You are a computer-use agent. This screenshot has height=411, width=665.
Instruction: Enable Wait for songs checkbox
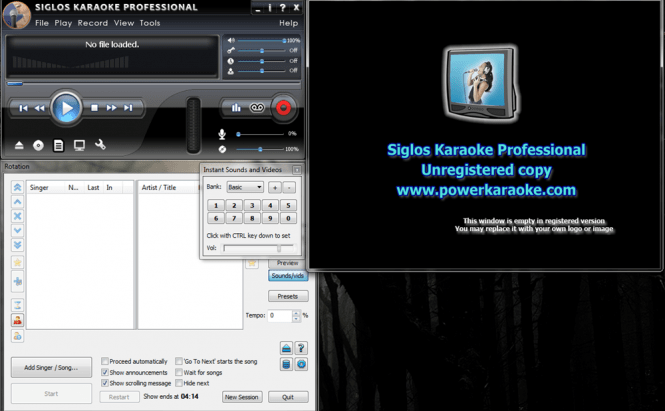click(179, 372)
